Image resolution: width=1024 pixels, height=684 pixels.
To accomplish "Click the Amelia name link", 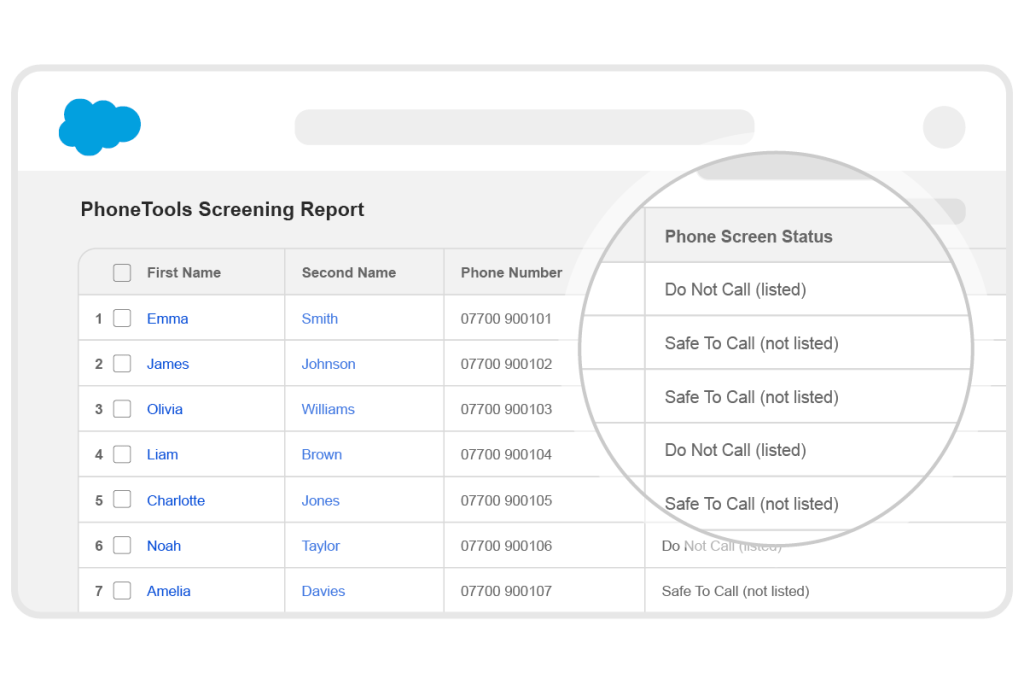I will click(168, 591).
